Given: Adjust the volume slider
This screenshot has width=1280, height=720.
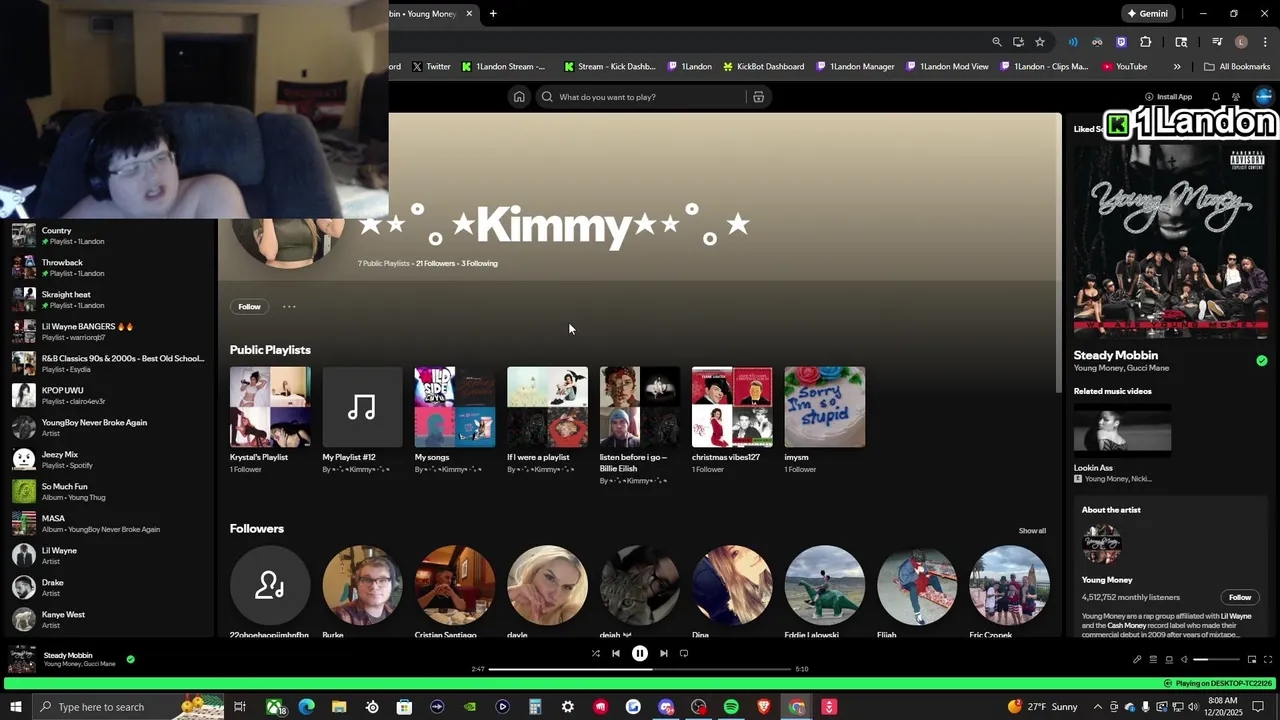Looking at the screenshot, I should point(1215,659).
